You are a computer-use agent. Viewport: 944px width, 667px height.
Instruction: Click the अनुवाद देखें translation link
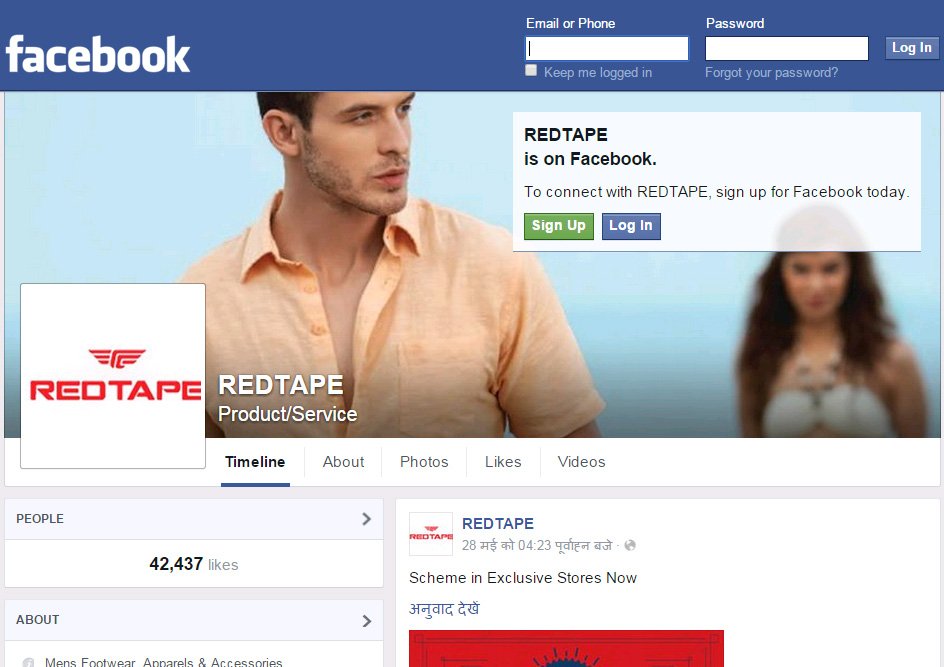click(x=444, y=609)
